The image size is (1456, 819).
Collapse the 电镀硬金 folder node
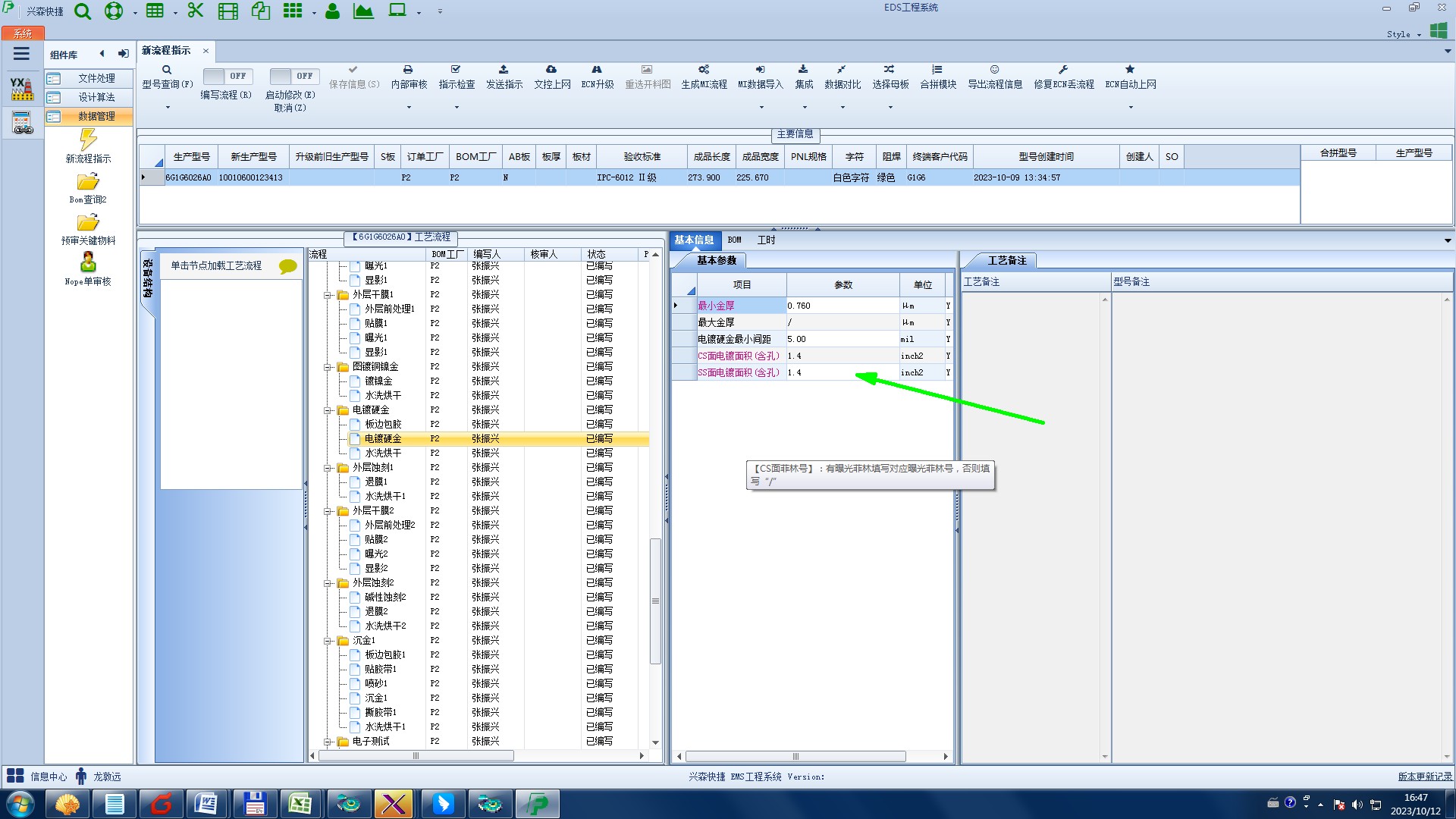tap(328, 410)
